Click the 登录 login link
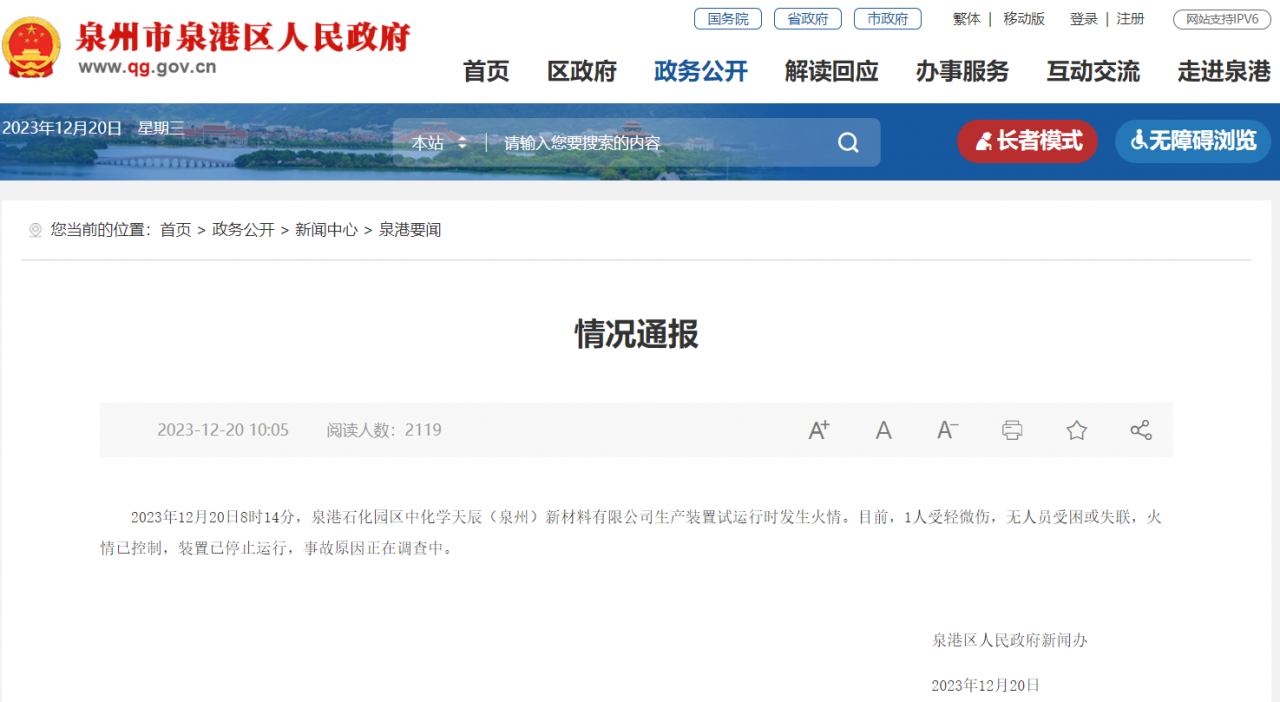1280x702 pixels. click(x=1083, y=19)
